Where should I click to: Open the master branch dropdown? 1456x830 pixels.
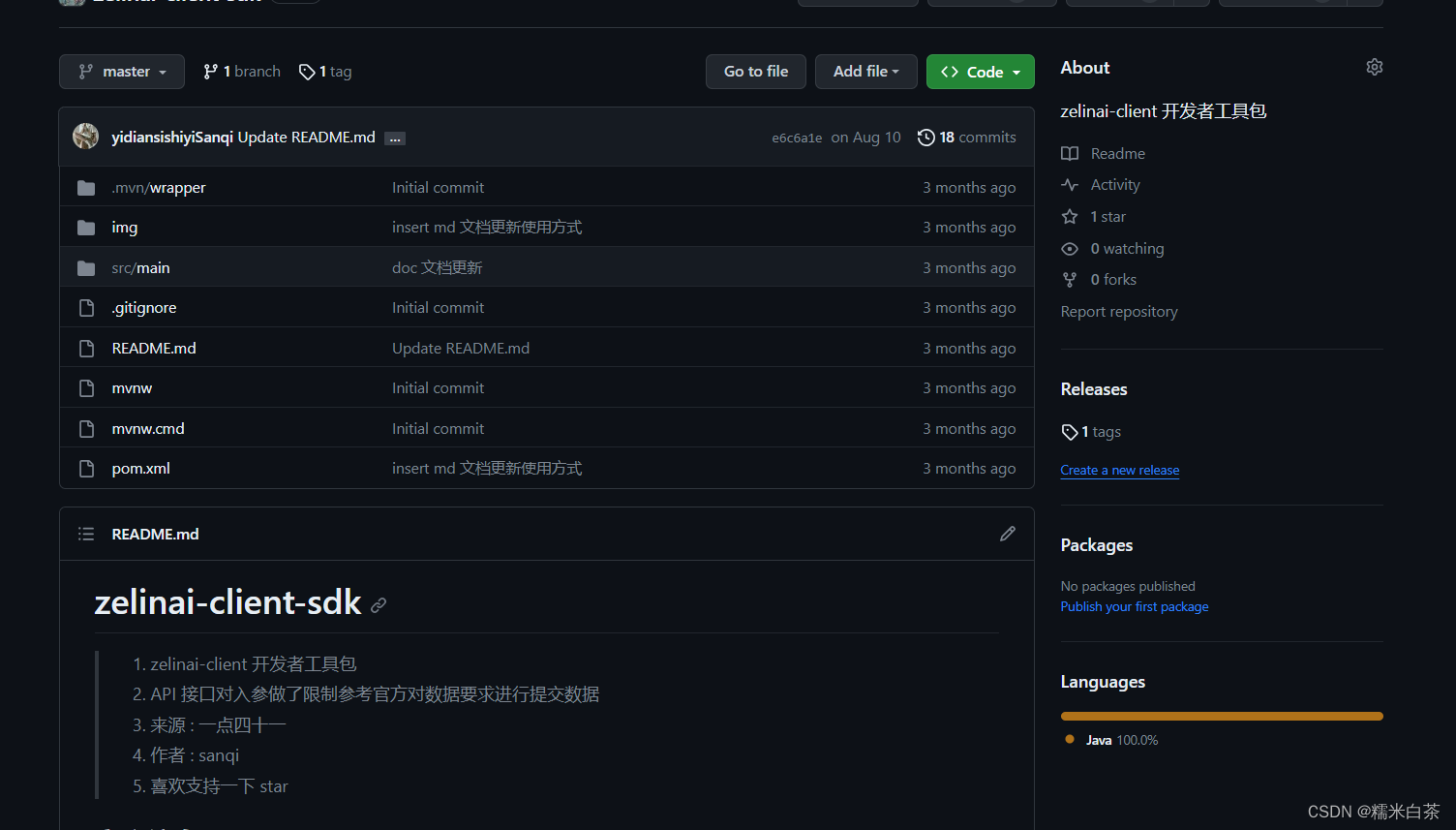tap(122, 72)
